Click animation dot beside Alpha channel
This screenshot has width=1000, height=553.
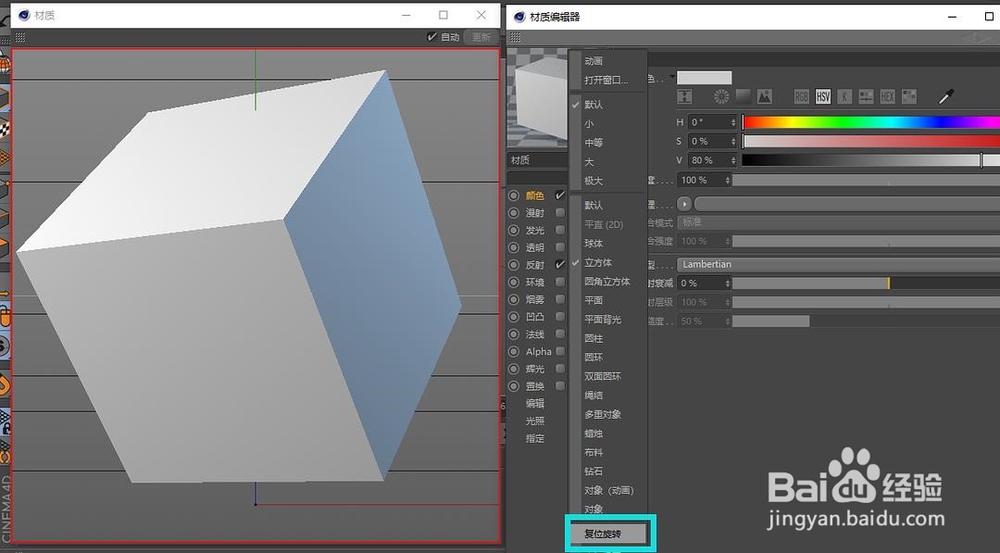click(514, 351)
